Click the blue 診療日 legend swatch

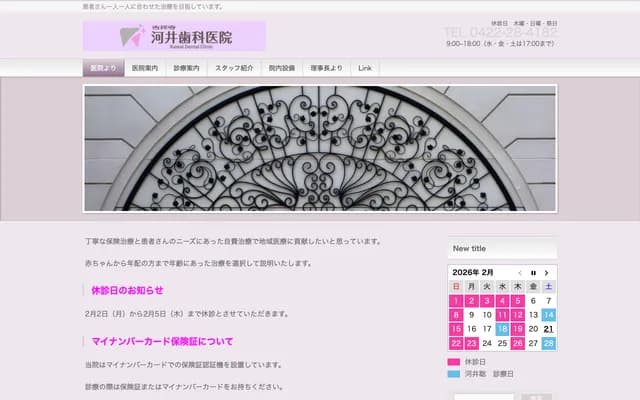click(x=453, y=374)
